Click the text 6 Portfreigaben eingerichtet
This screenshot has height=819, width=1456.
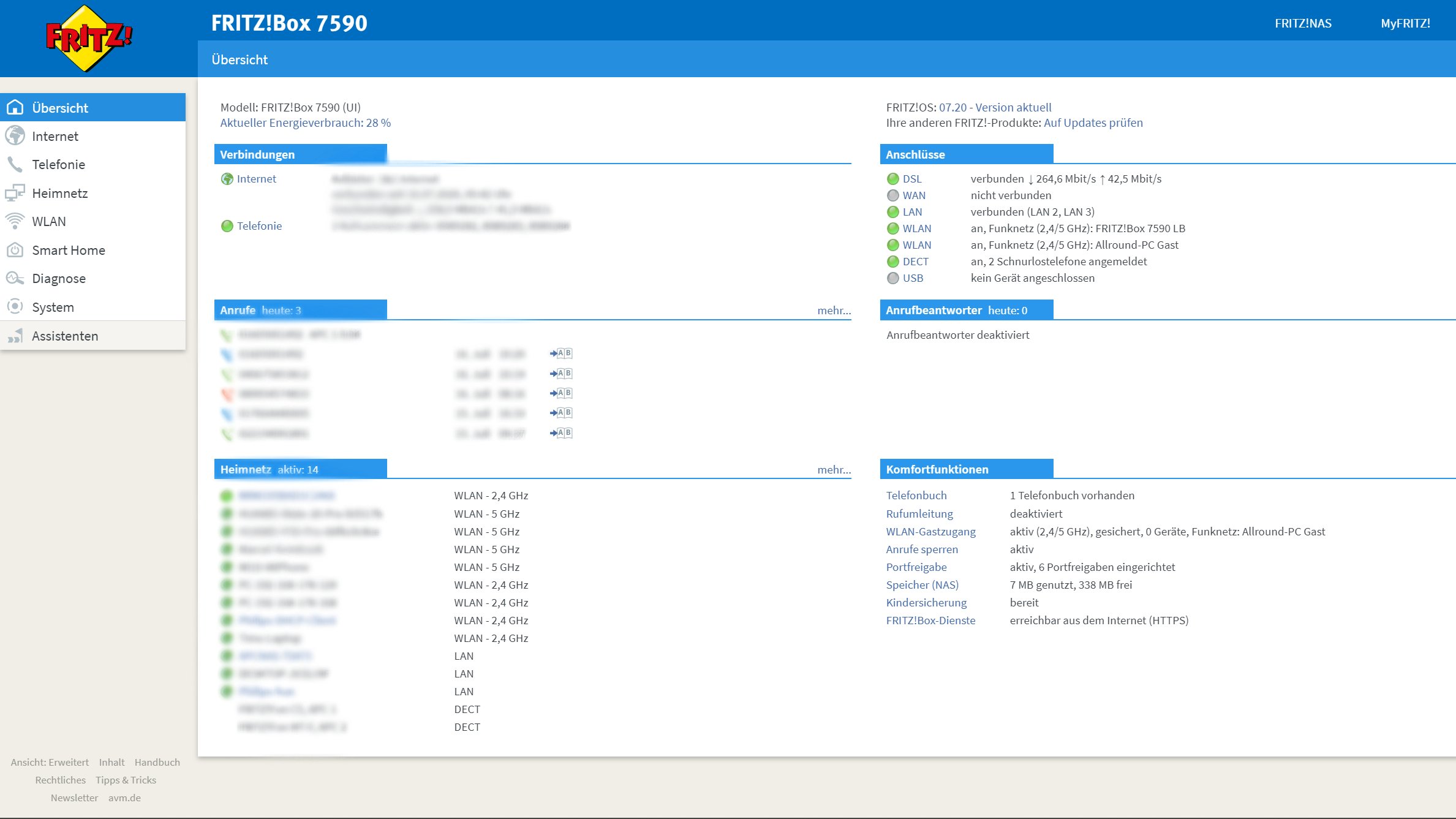click(x=1107, y=567)
